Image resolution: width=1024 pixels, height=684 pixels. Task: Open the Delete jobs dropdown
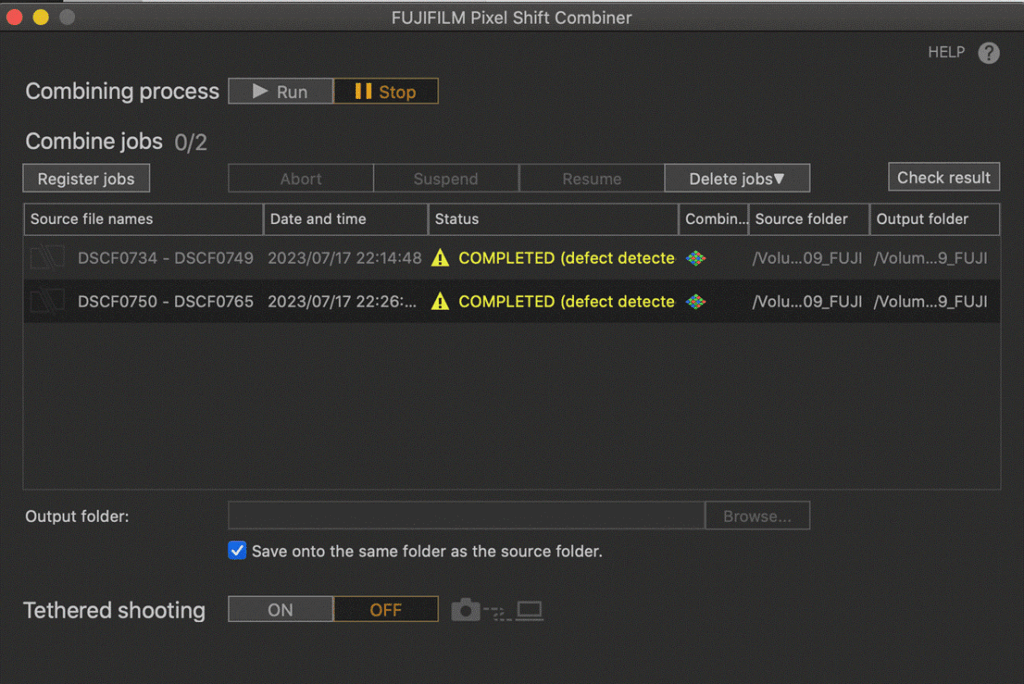(x=737, y=179)
